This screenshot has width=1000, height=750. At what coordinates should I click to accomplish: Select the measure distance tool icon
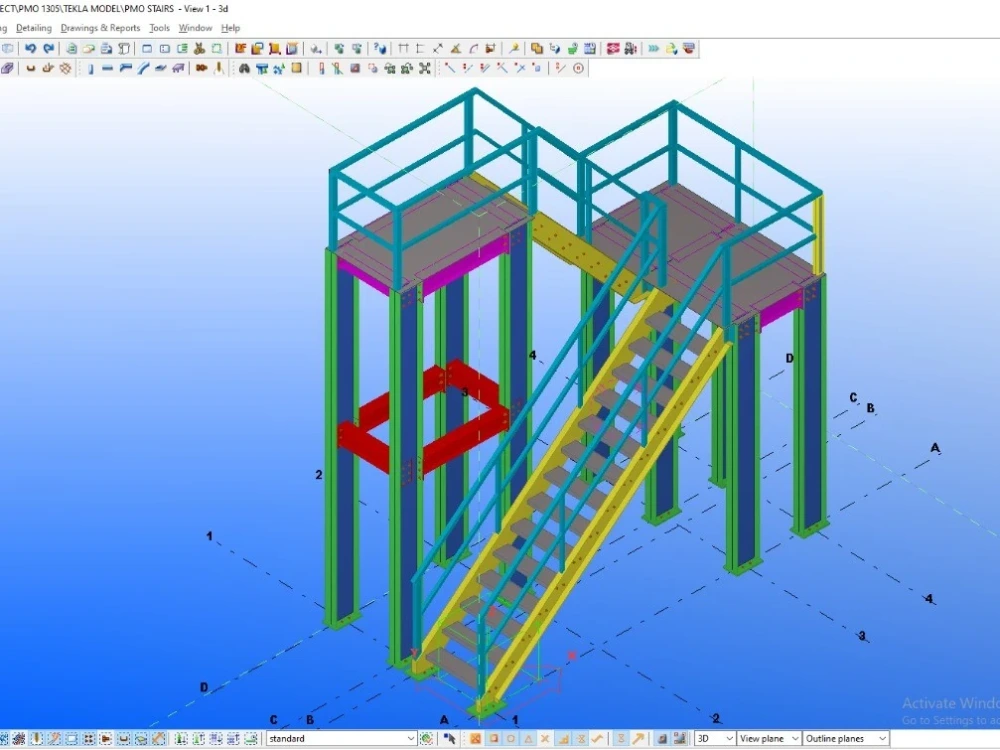tap(437, 48)
